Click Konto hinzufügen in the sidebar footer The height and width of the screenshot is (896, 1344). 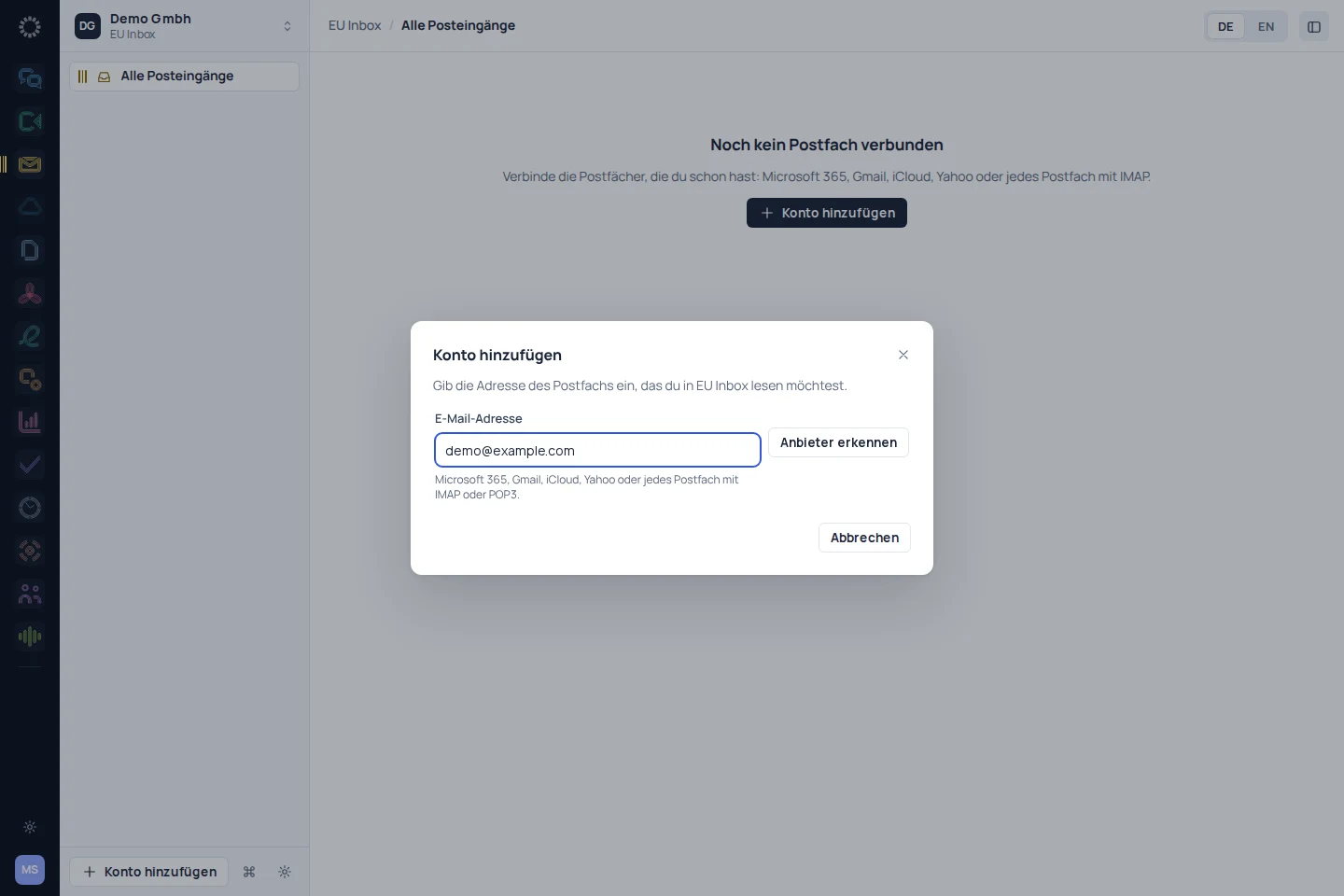pyautogui.click(x=149, y=872)
